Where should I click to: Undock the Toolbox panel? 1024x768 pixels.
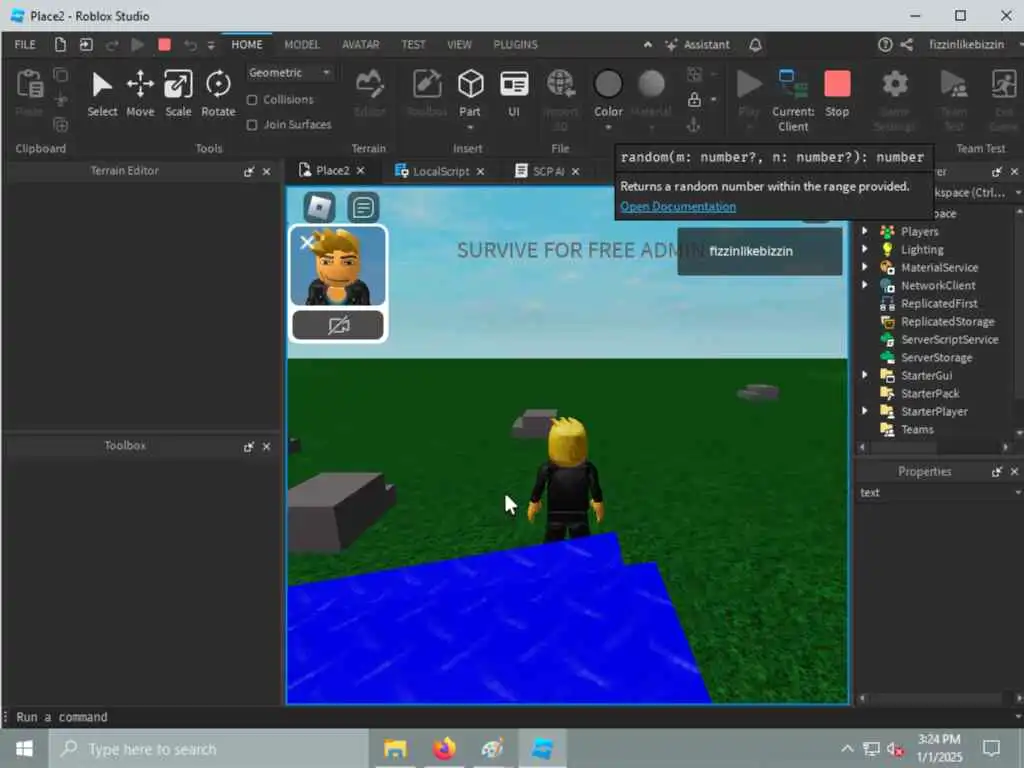[x=248, y=447]
